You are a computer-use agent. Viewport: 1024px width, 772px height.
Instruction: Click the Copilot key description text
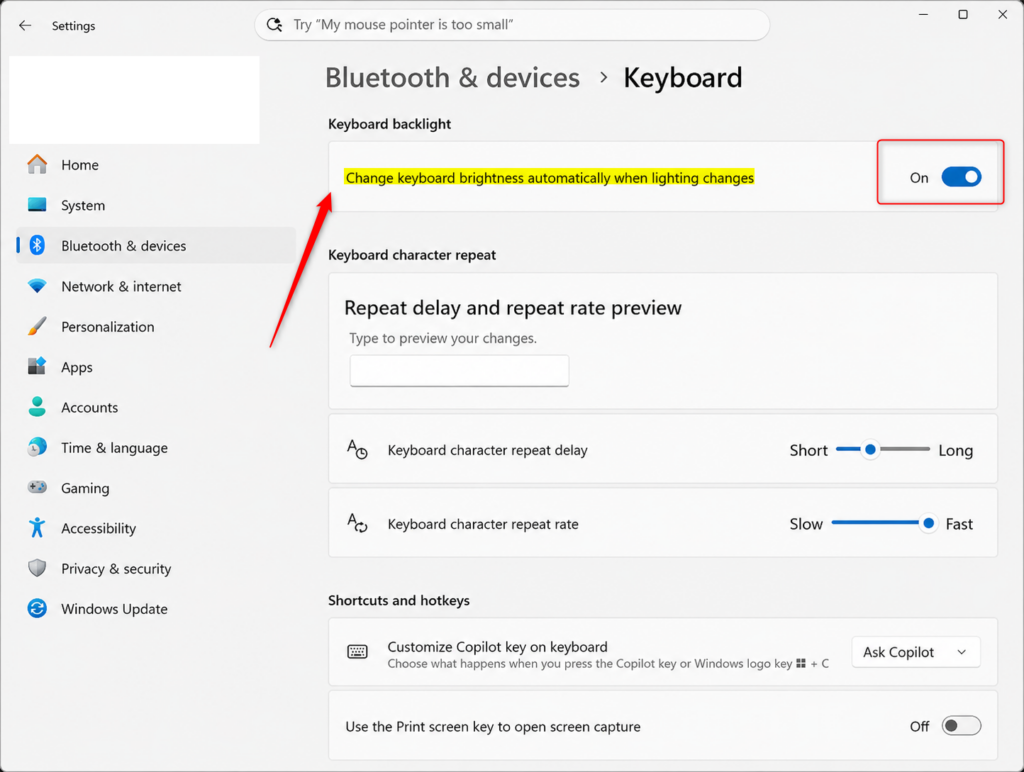tap(608, 664)
